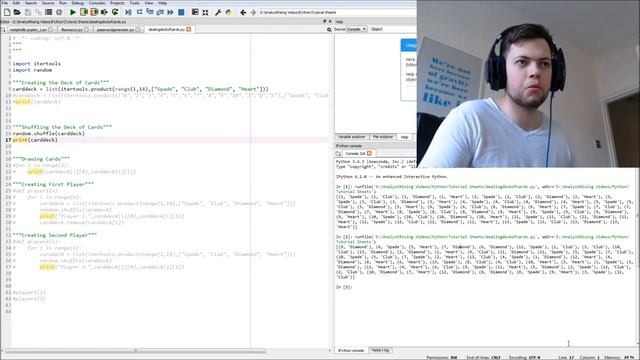Click the Run selection icon

(x=104, y=12)
